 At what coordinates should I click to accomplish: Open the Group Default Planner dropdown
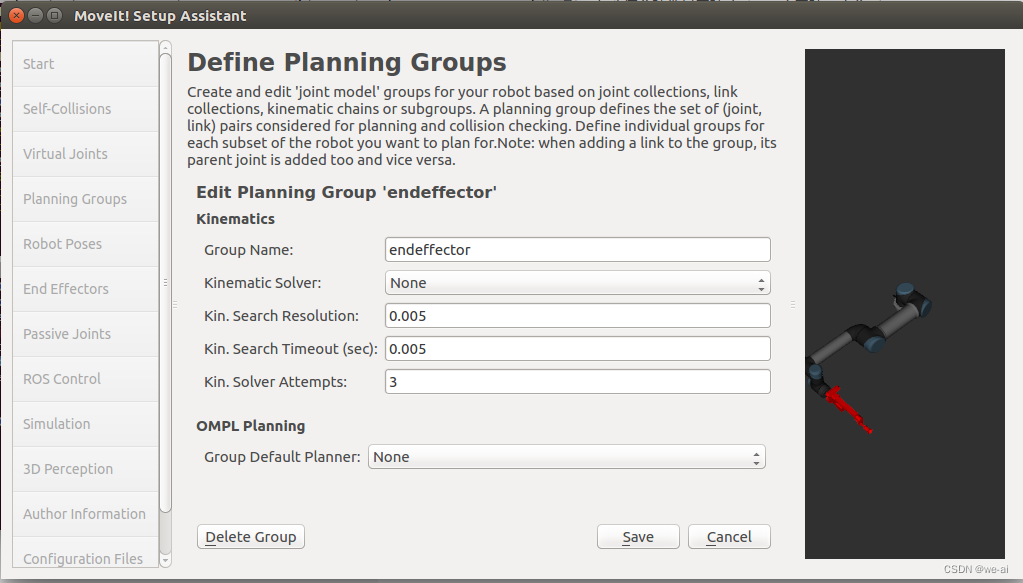(566, 457)
